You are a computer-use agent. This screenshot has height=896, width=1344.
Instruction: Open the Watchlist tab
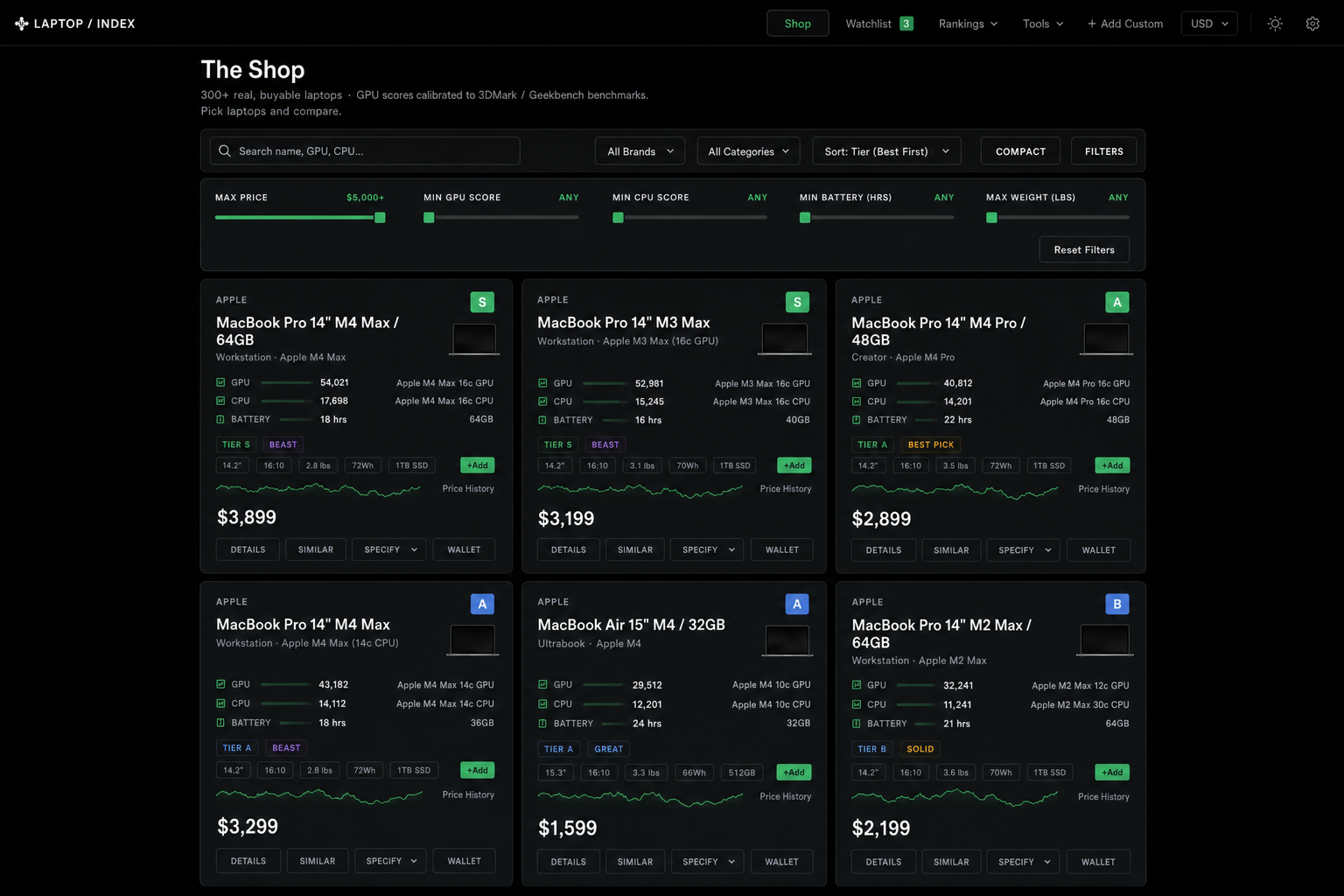pyautogui.click(x=878, y=24)
